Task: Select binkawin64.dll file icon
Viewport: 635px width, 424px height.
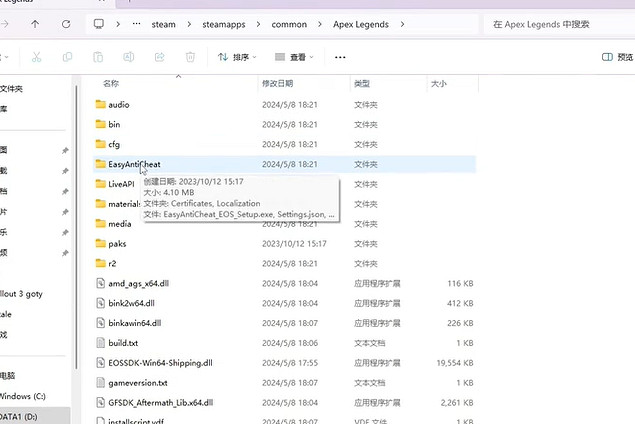Action: pyautogui.click(x=100, y=323)
